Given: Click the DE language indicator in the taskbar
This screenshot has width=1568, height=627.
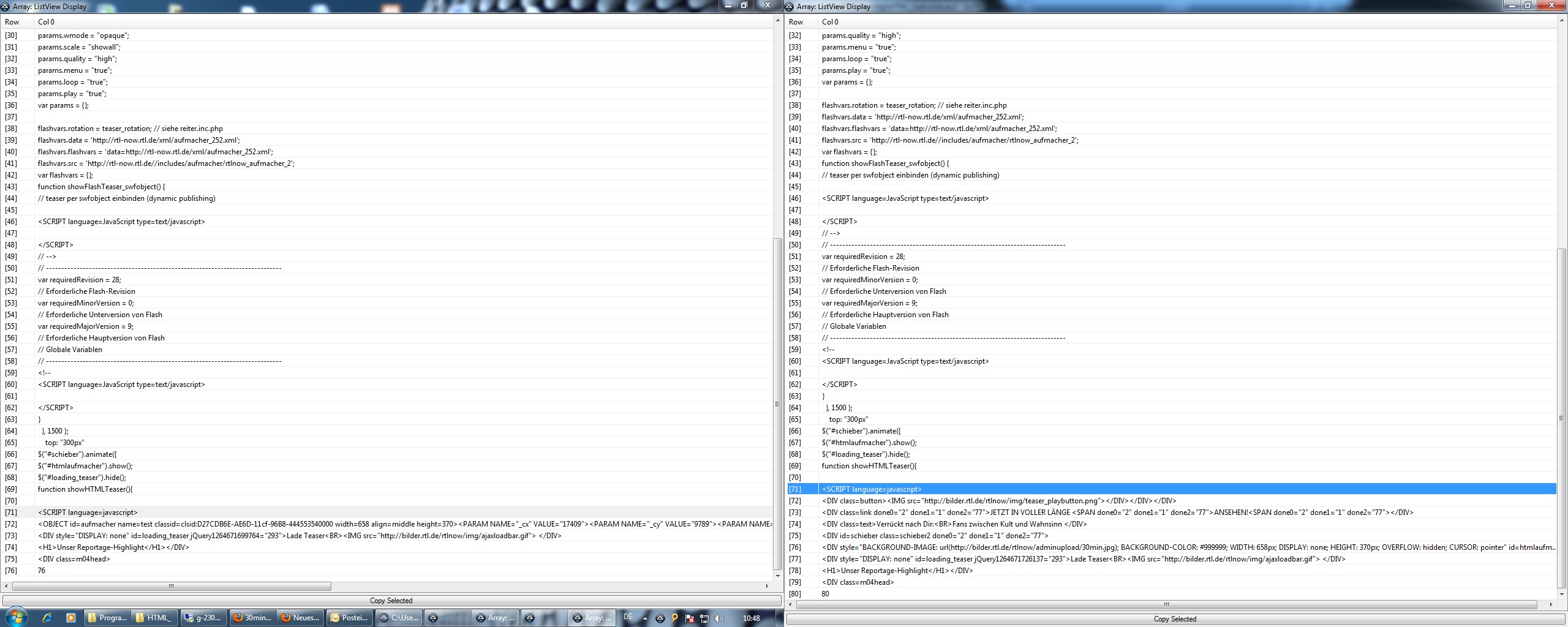Looking at the screenshot, I should [x=628, y=617].
